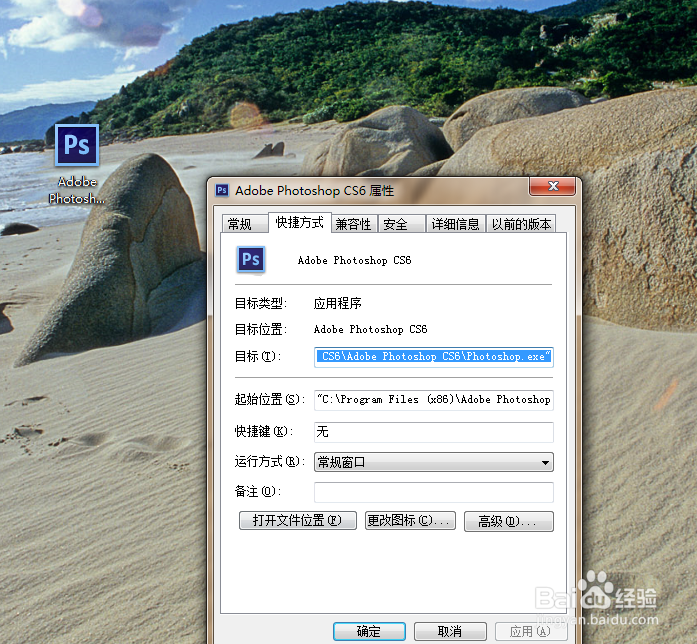Open the 安全 tab
This screenshot has height=644, width=697.
point(401,224)
